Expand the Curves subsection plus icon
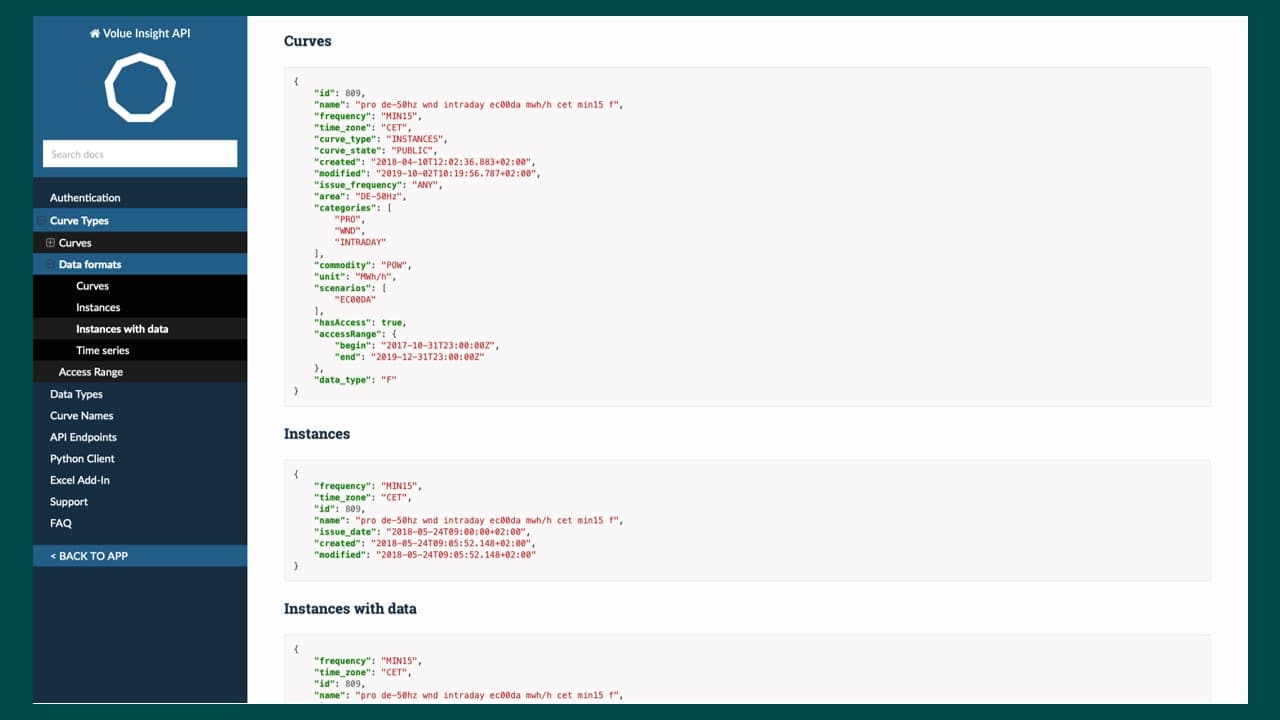This screenshot has width=1280, height=720. point(50,243)
